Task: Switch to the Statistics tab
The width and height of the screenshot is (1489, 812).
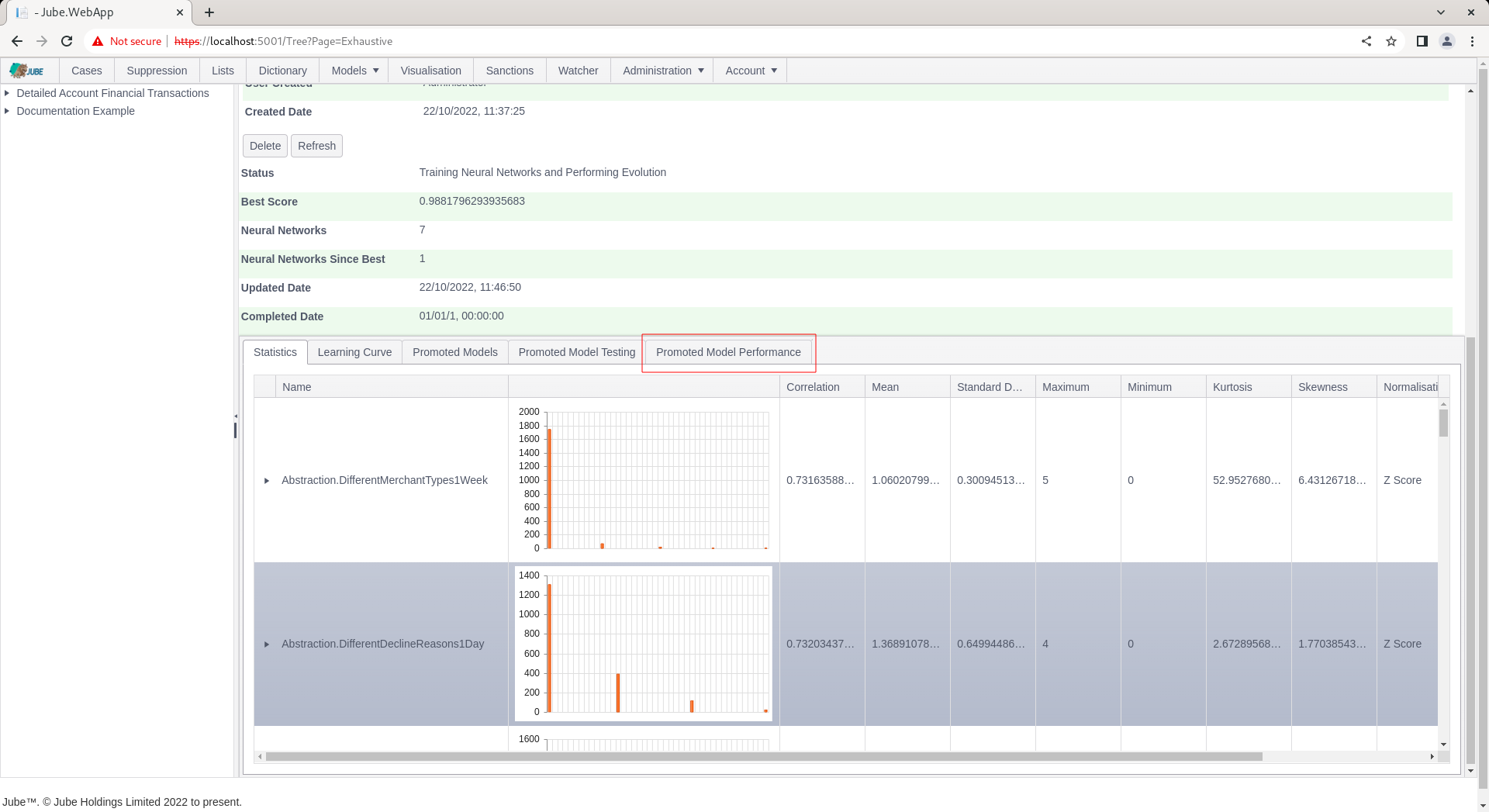Action: point(275,352)
